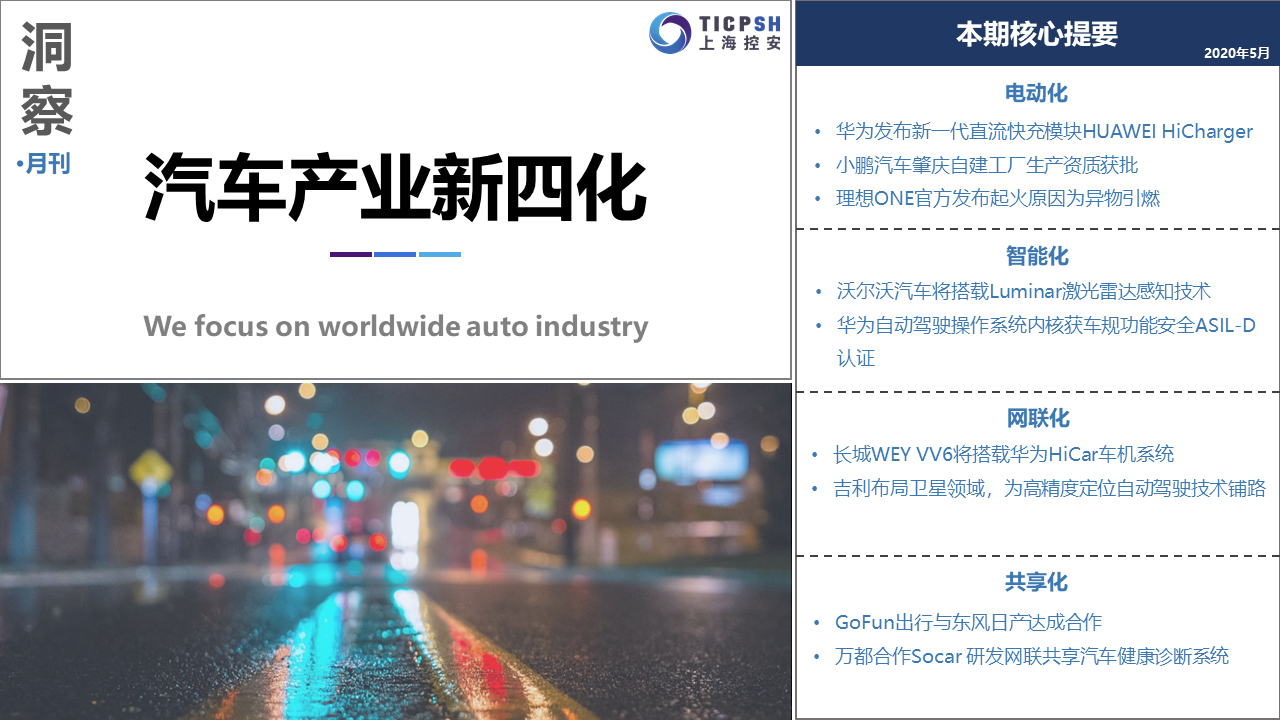Screen dimensions: 1280x720
Task: Click the 洞察 heading text
Action: pos(47,82)
